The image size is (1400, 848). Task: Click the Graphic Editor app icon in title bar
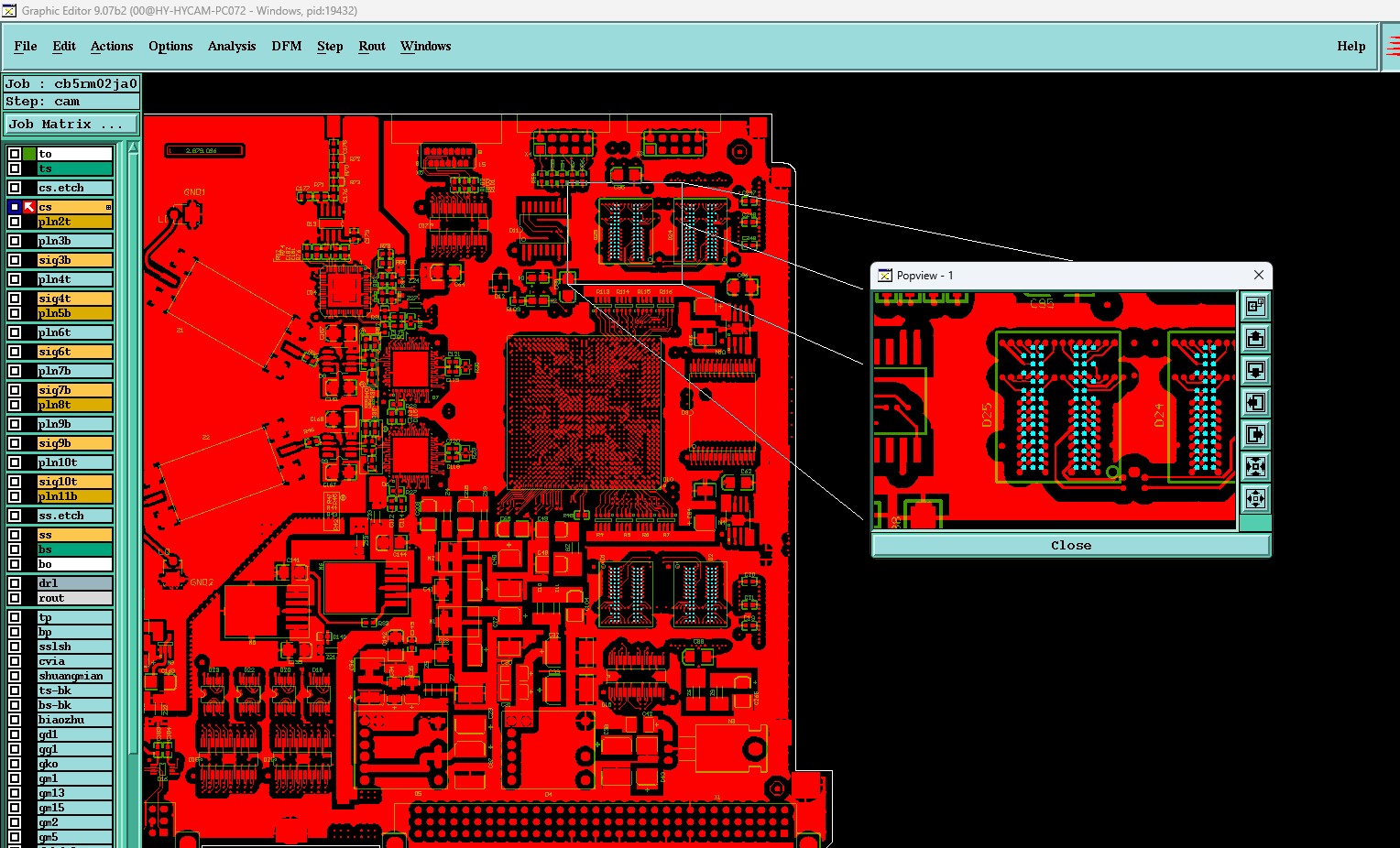click(9, 10)
